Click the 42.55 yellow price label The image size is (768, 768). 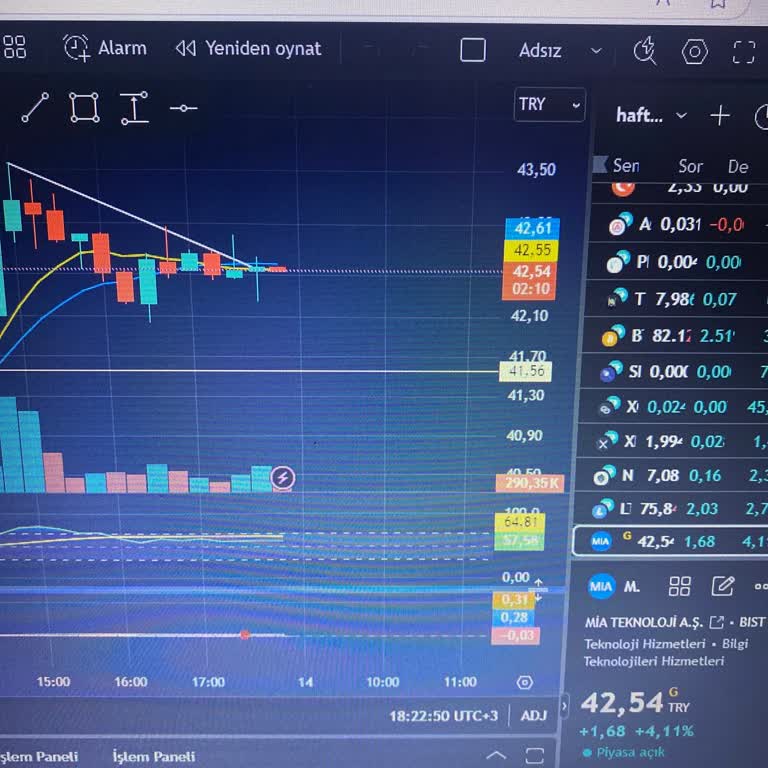tap(531, 250)
